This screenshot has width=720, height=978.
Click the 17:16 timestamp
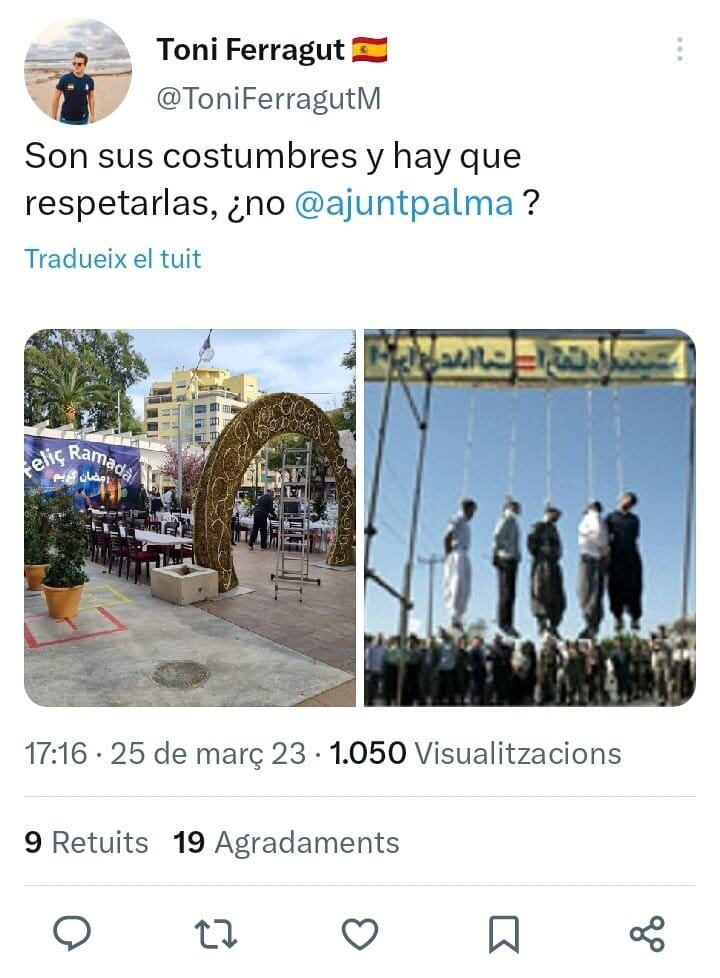tap(56, 753)
